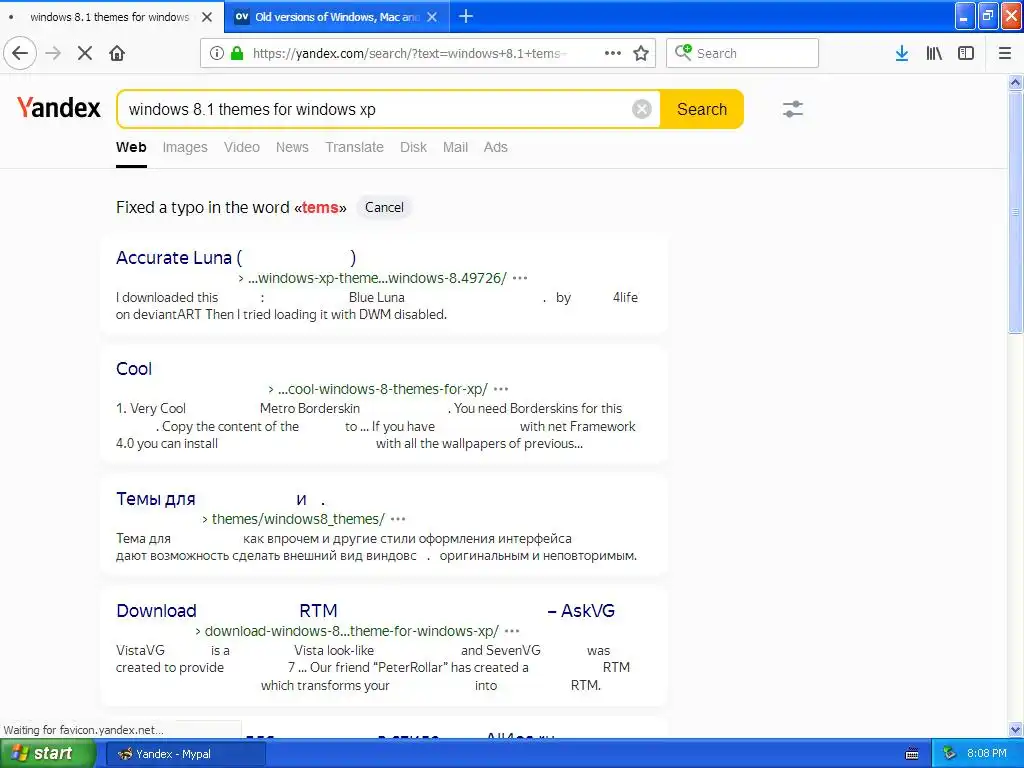Click the yellow Search button

coord(702,109)
